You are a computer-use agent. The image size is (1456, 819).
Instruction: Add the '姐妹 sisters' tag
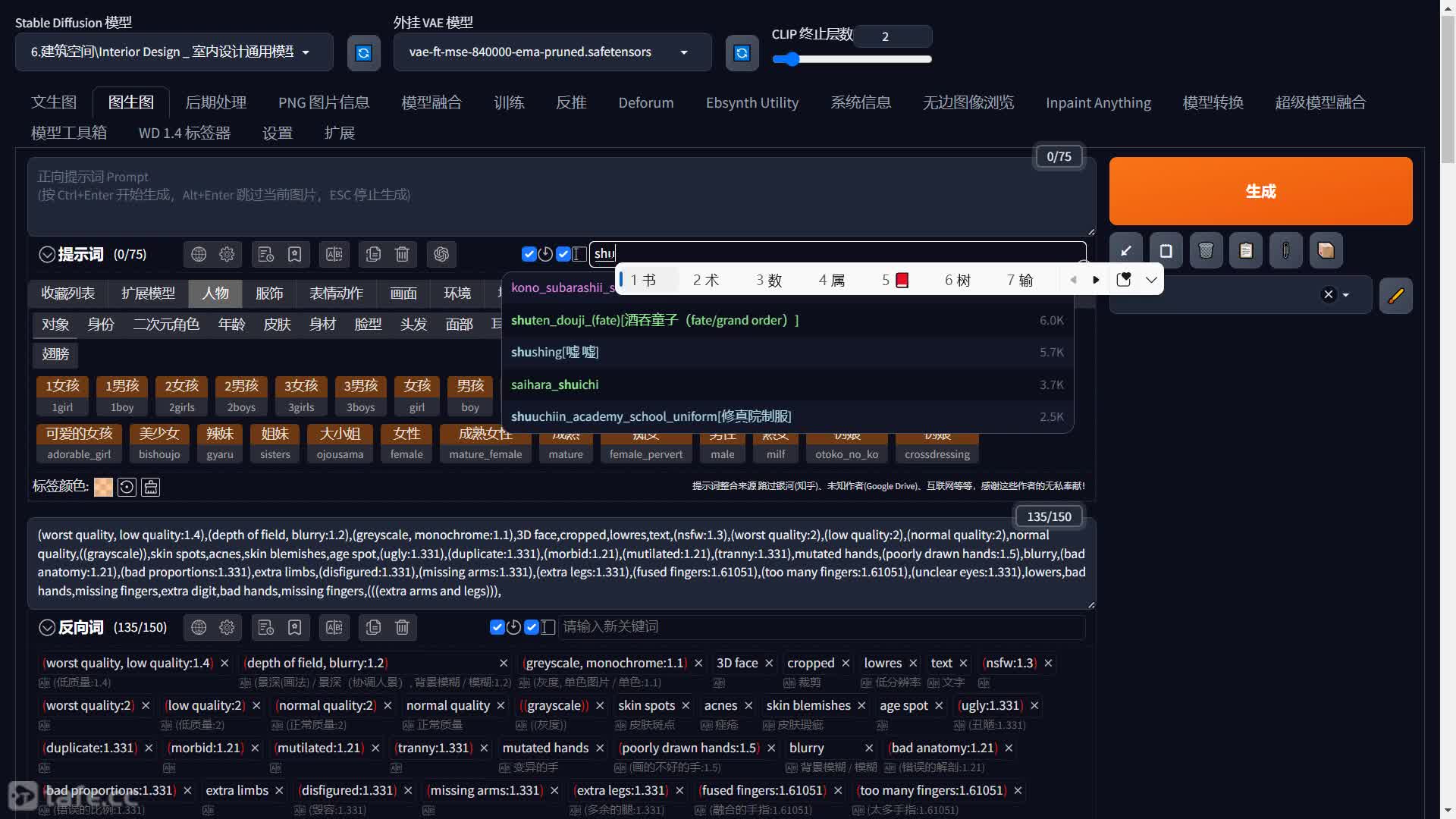click(x=275, y=444)
